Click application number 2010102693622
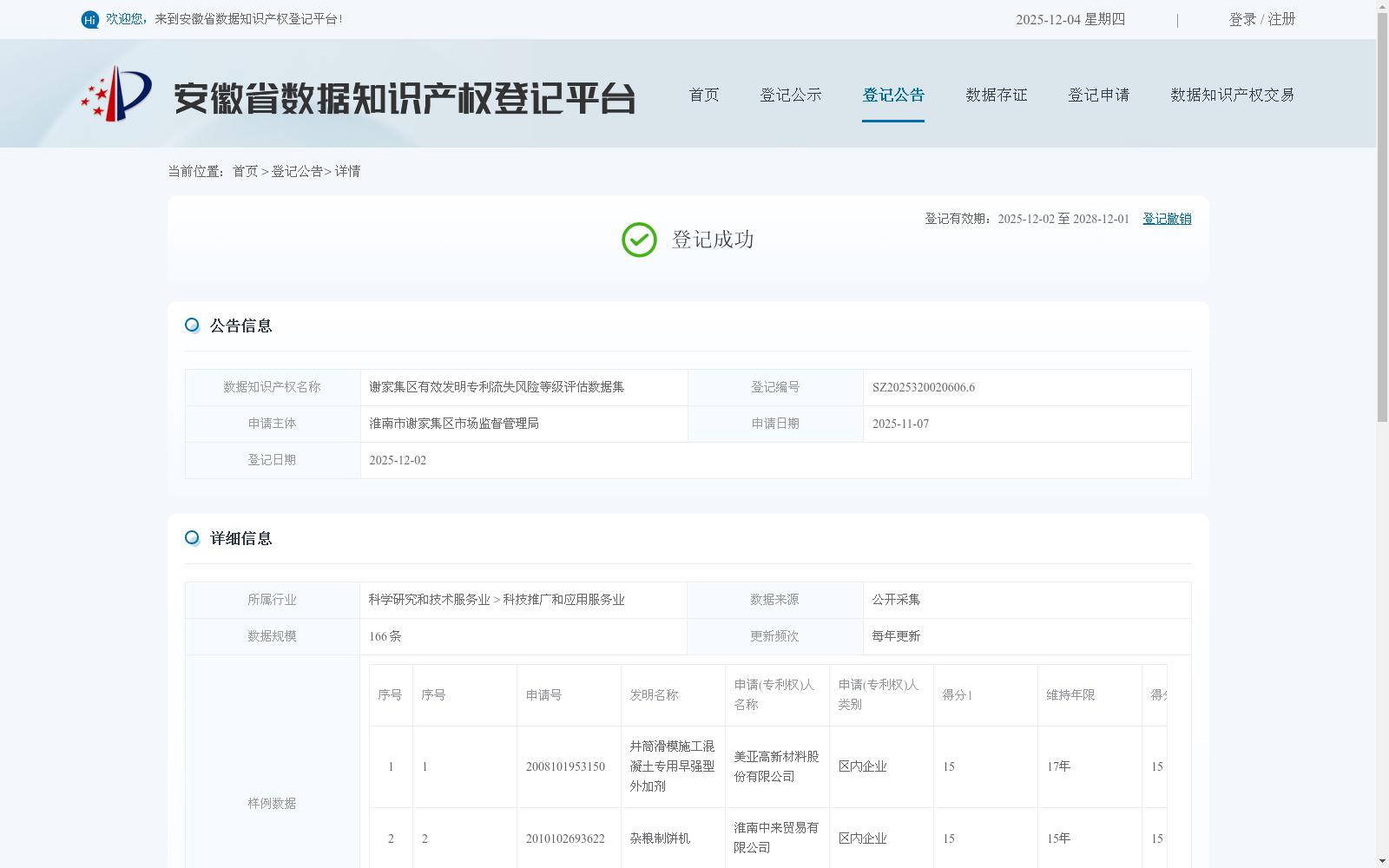1389x868 pixels. pos(565,838)
